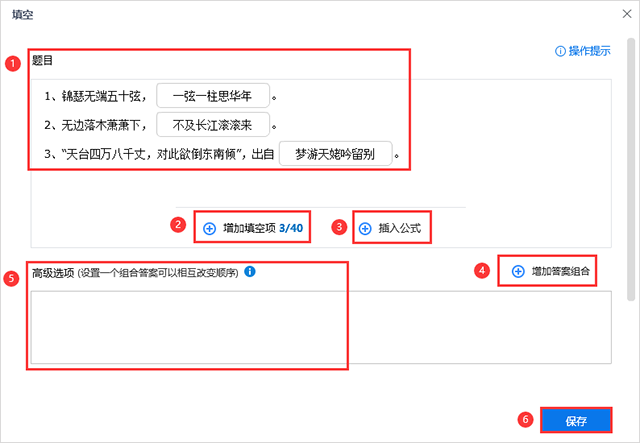Click the 操作提示 info circle icon

pyautogui.click(x=559, y=51)
